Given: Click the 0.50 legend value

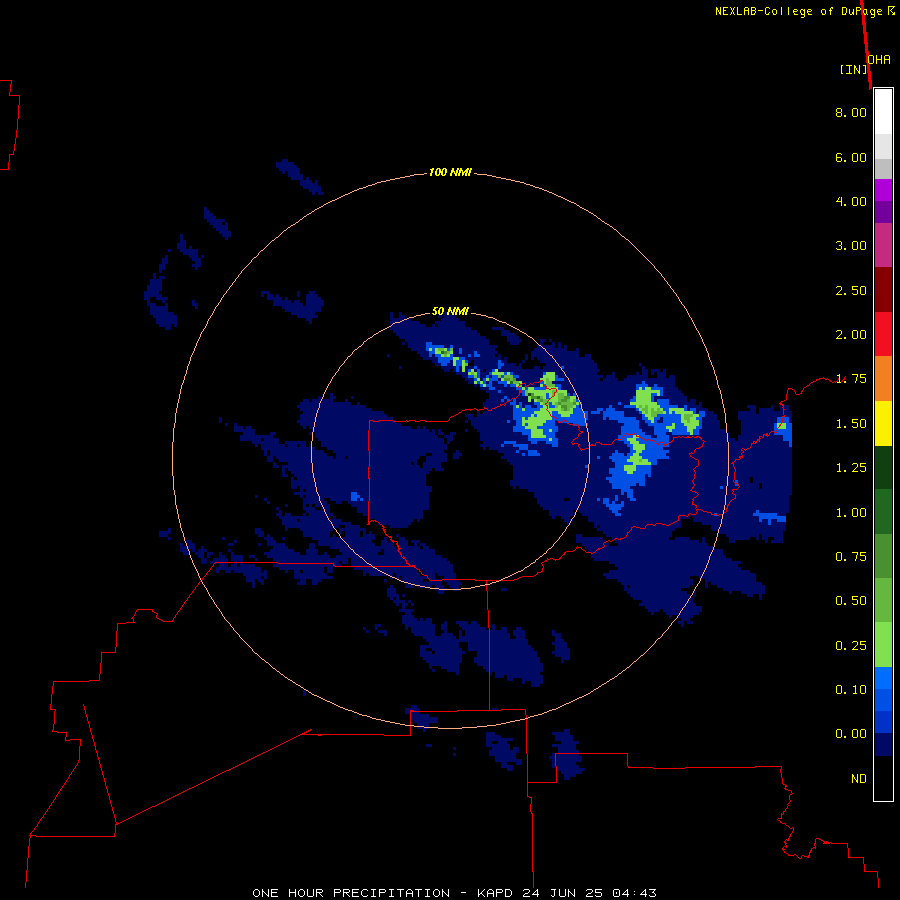Looking at the screenshot, I should pos(851,601).
